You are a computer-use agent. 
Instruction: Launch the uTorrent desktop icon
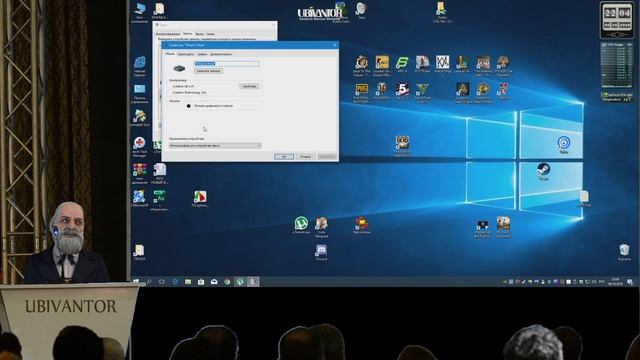[301, 225]
